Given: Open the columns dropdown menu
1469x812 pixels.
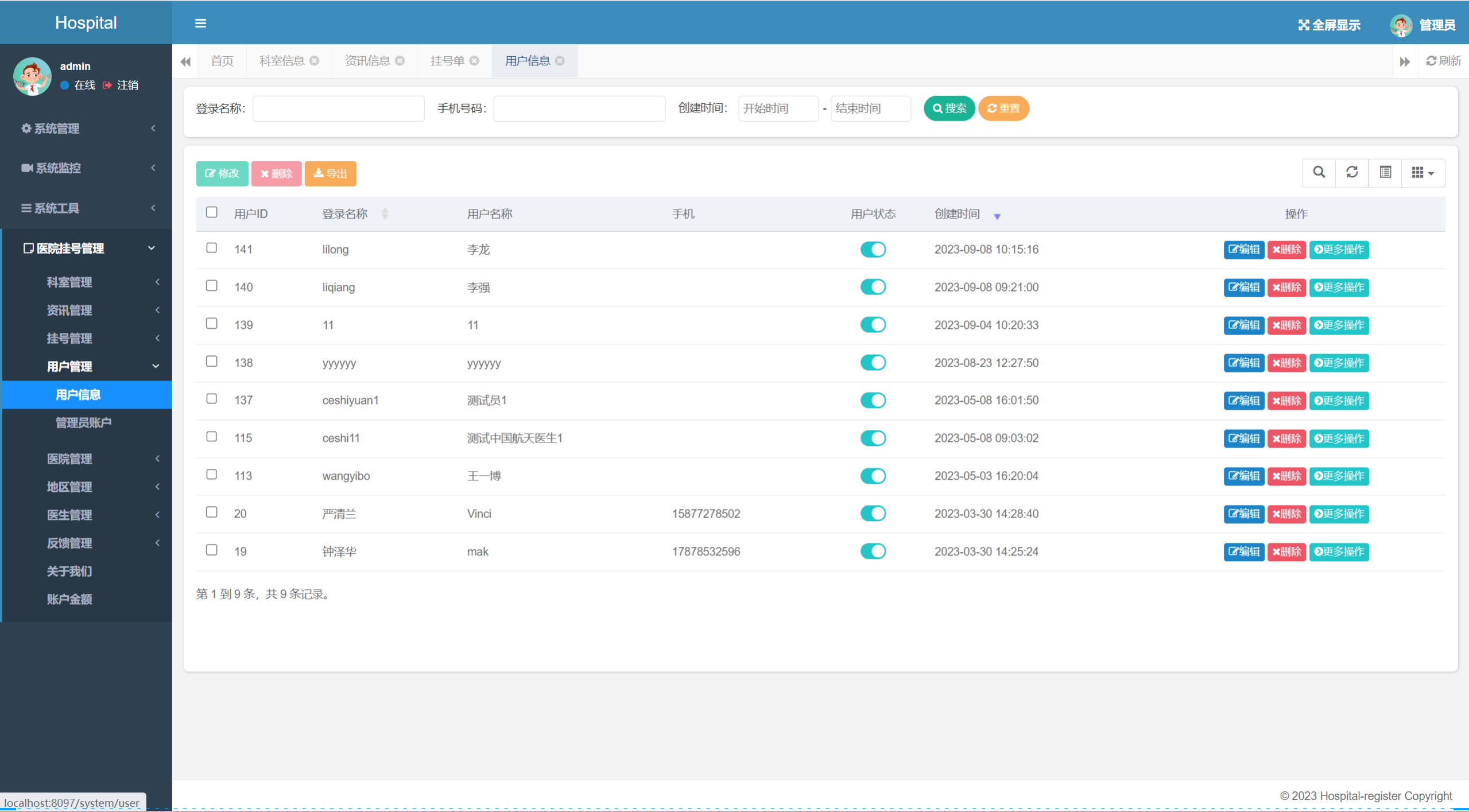Looking at the screenshot, I should pyautogui.click(x=1423, y=172).
